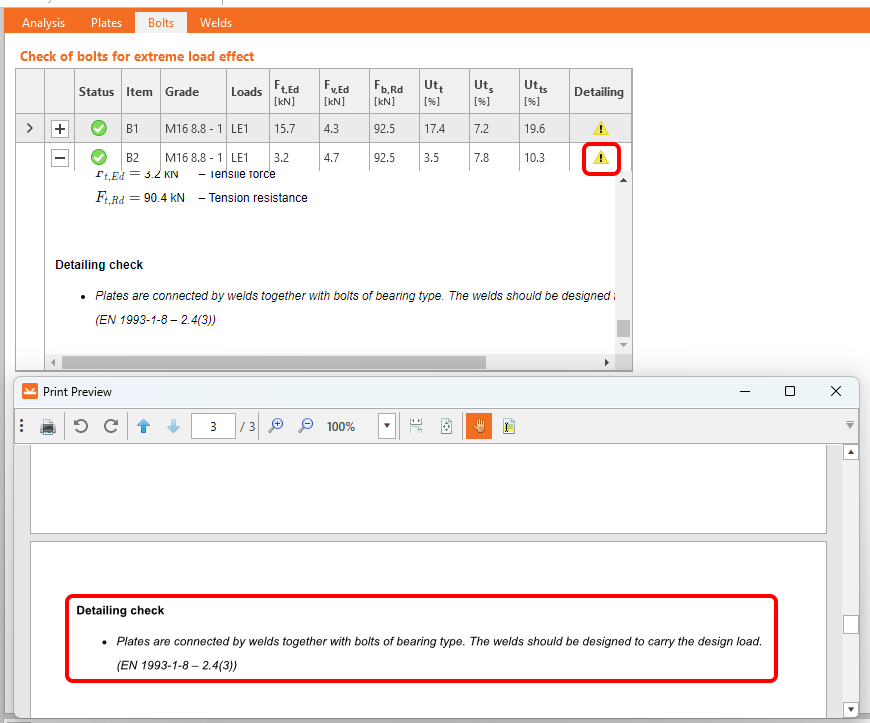The width and height of the screenshot is (870, 723).
Task: Click the page number input field
Action: [x=212, y=426]
